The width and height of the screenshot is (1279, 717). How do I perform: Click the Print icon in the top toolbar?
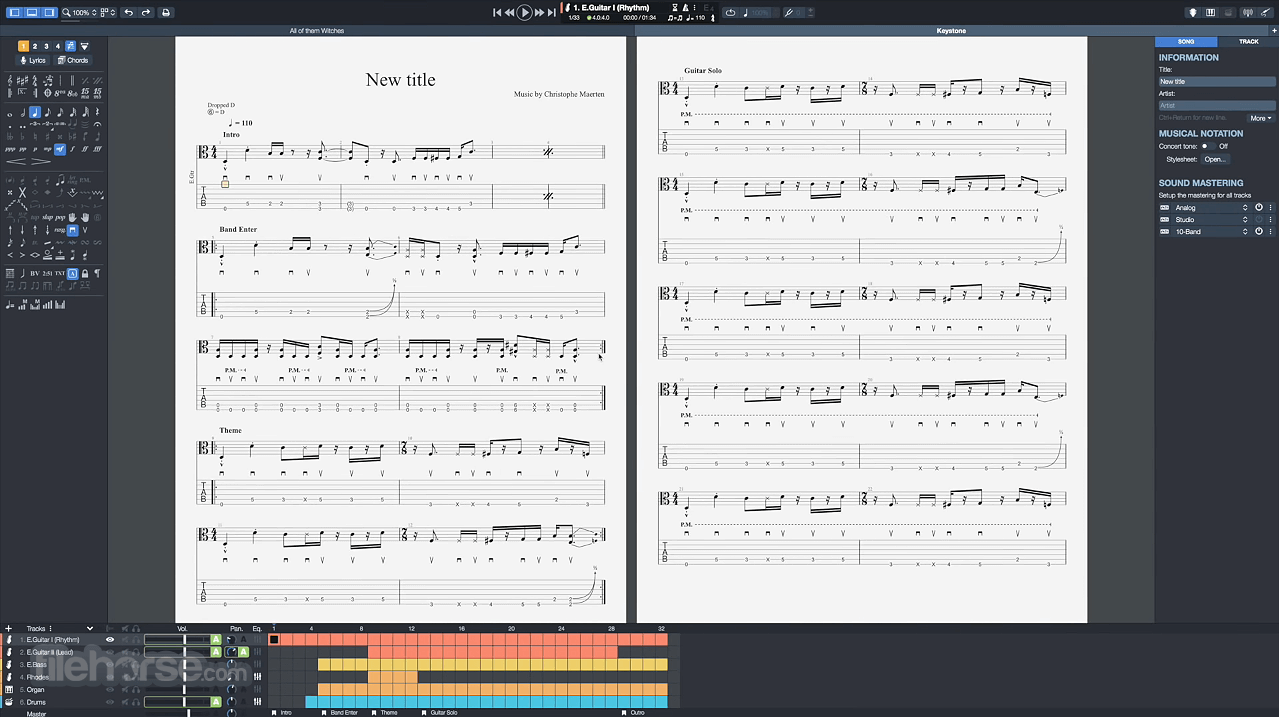(x=166, y=12)
